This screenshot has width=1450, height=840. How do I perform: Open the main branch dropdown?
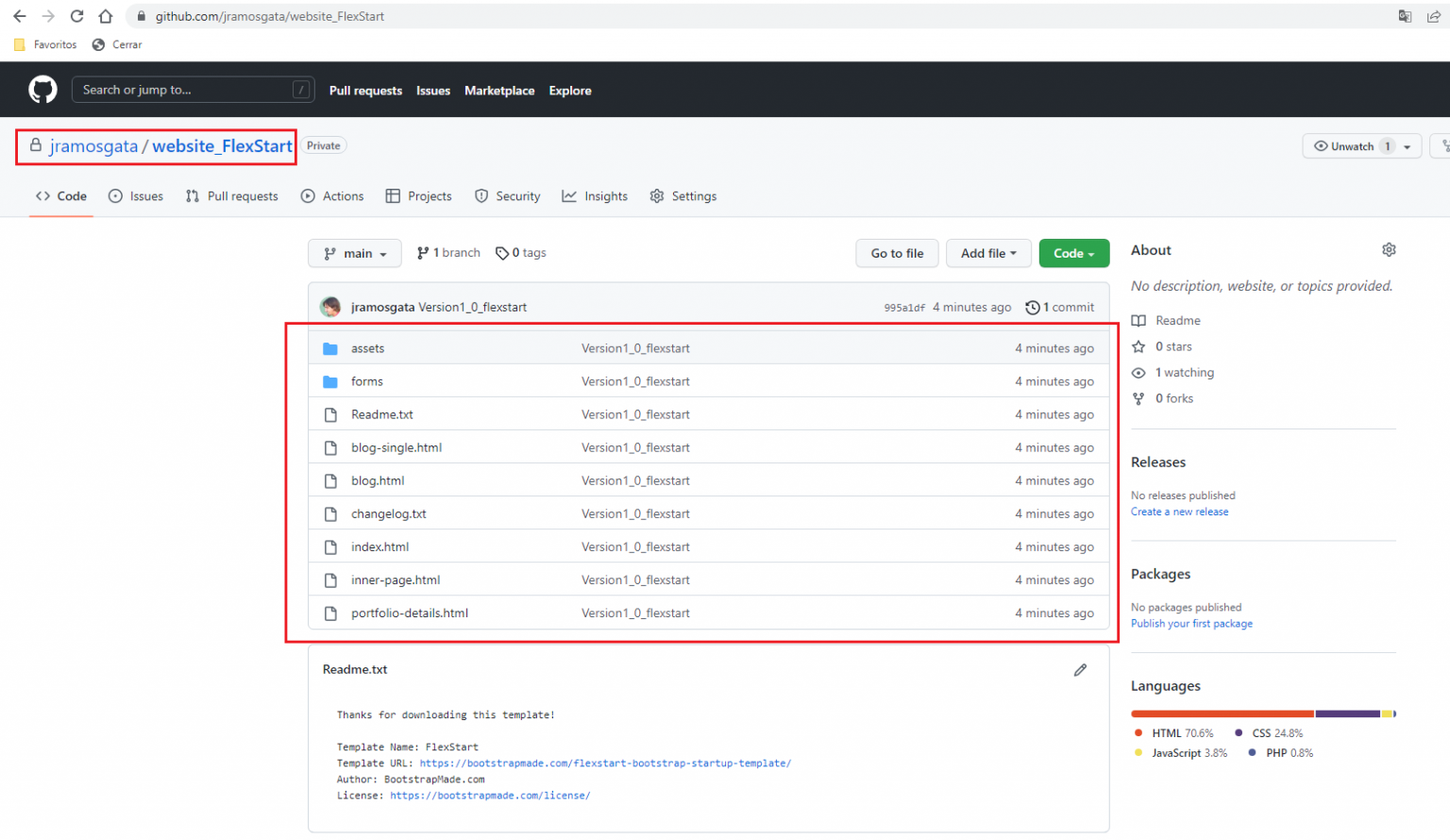click(x=355, y=253)
